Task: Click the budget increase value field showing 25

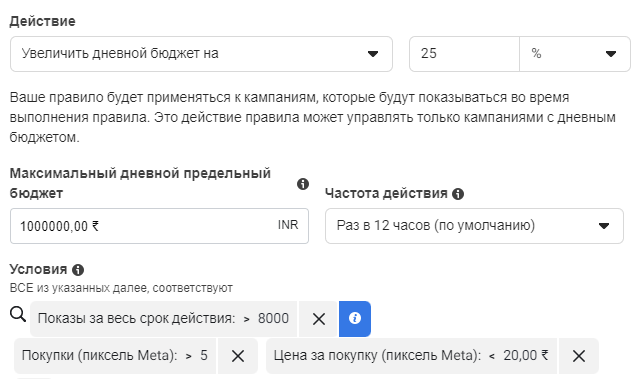Action: point(464,54)
